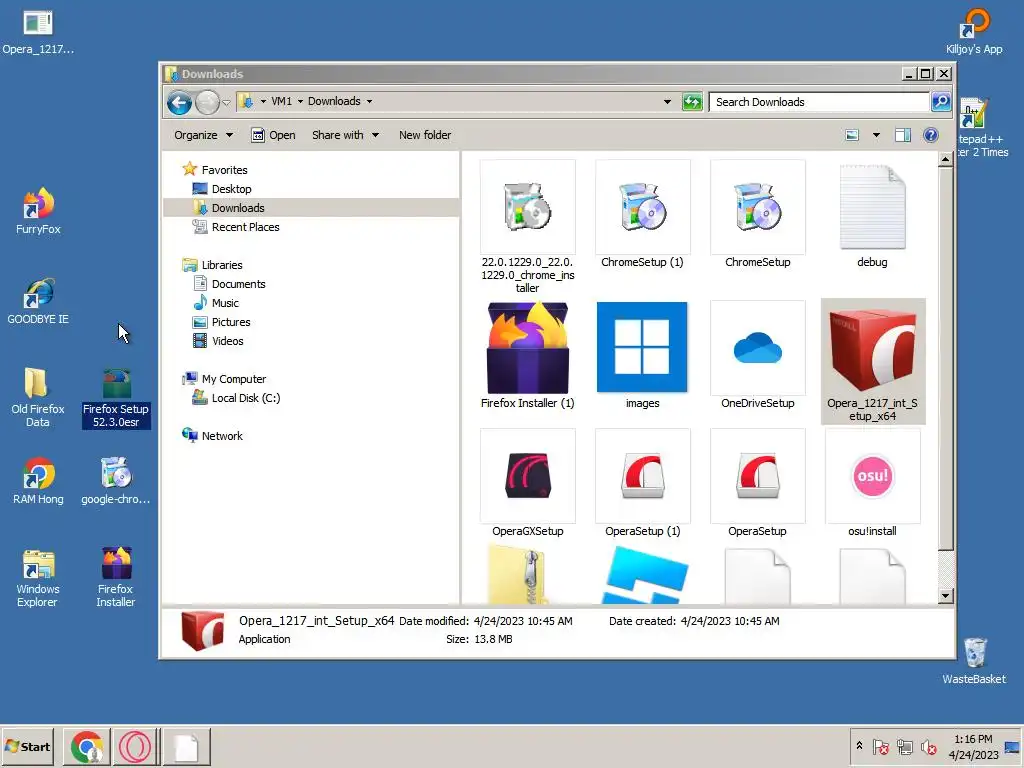Viewport: 1024px width, 768px height.
Task: Select the GOODBYE IE desktop shortcut
Action: point(38,301)
